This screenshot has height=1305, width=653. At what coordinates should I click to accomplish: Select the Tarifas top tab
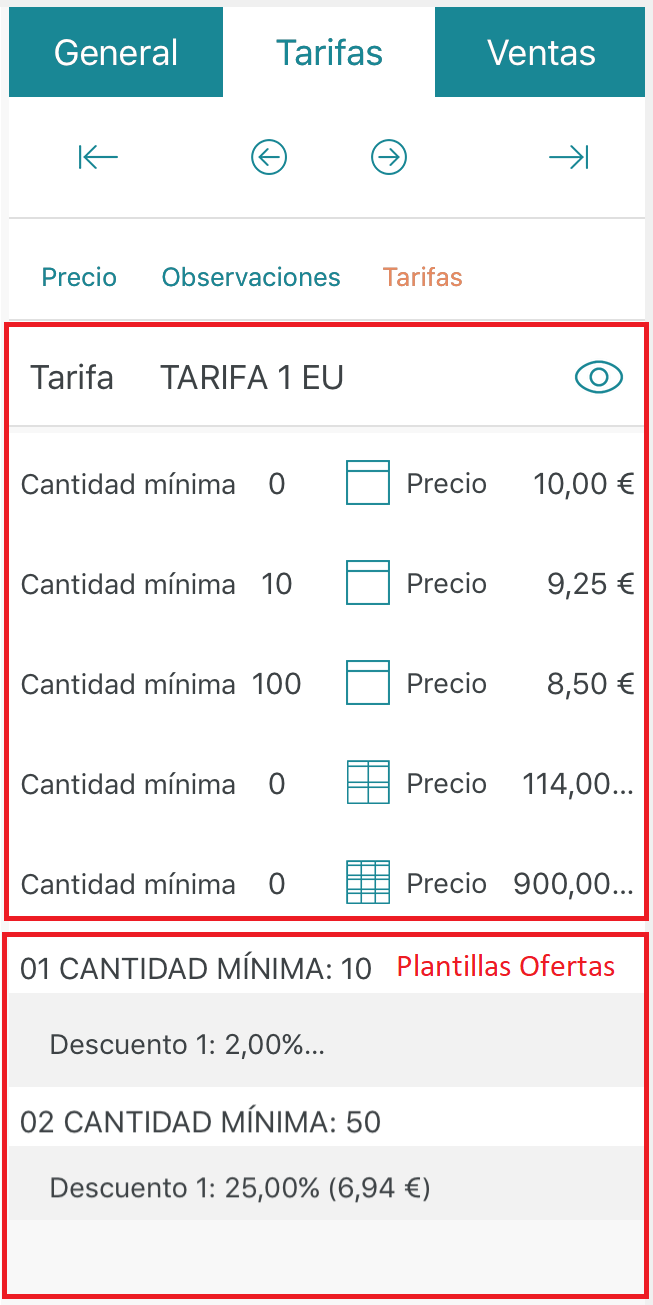(x=329, y=52)
